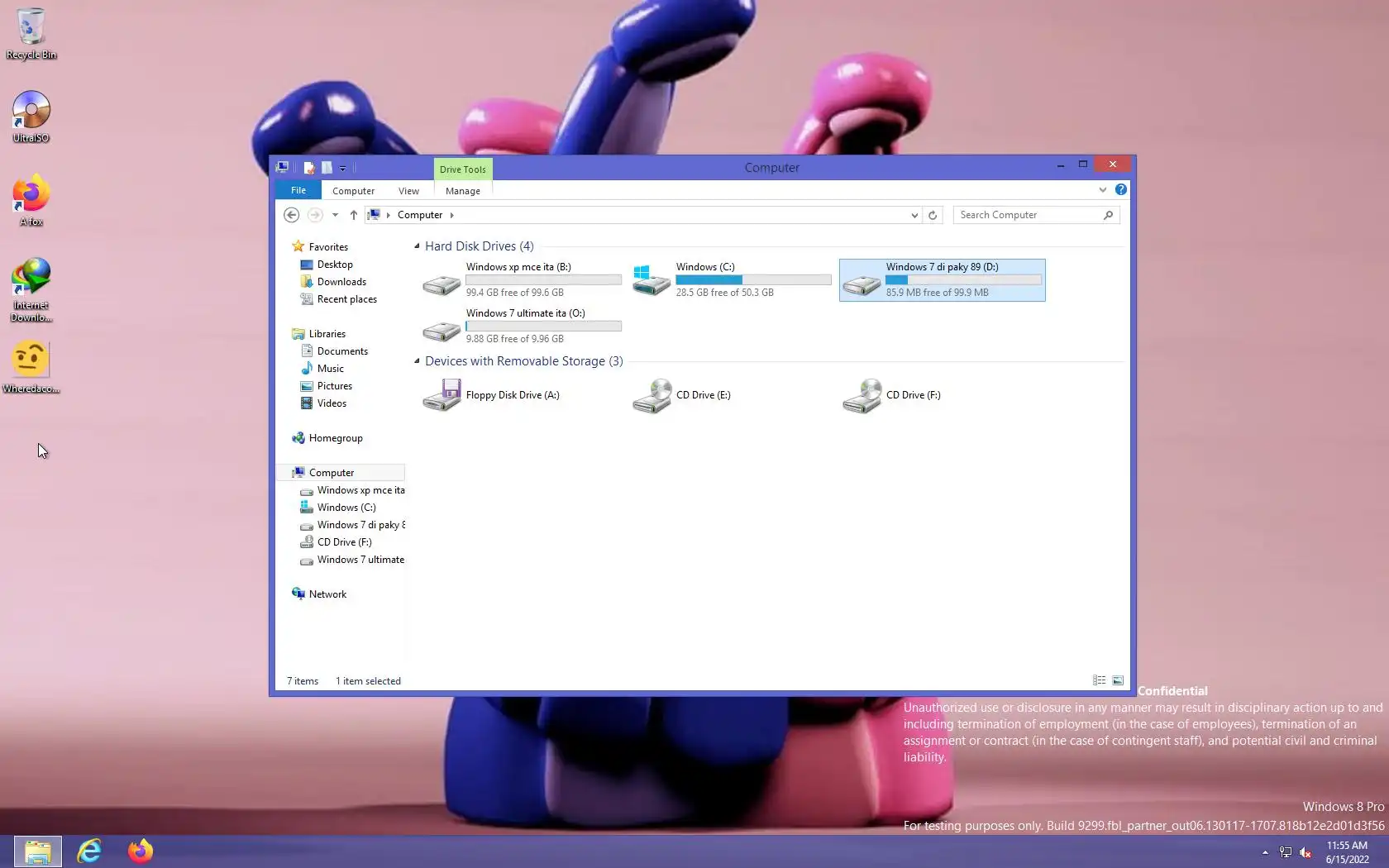The width and height of the screenshot is (1389, 868).
Task: Open the Computer ribbon tab
Action: (x=353, y=191)
